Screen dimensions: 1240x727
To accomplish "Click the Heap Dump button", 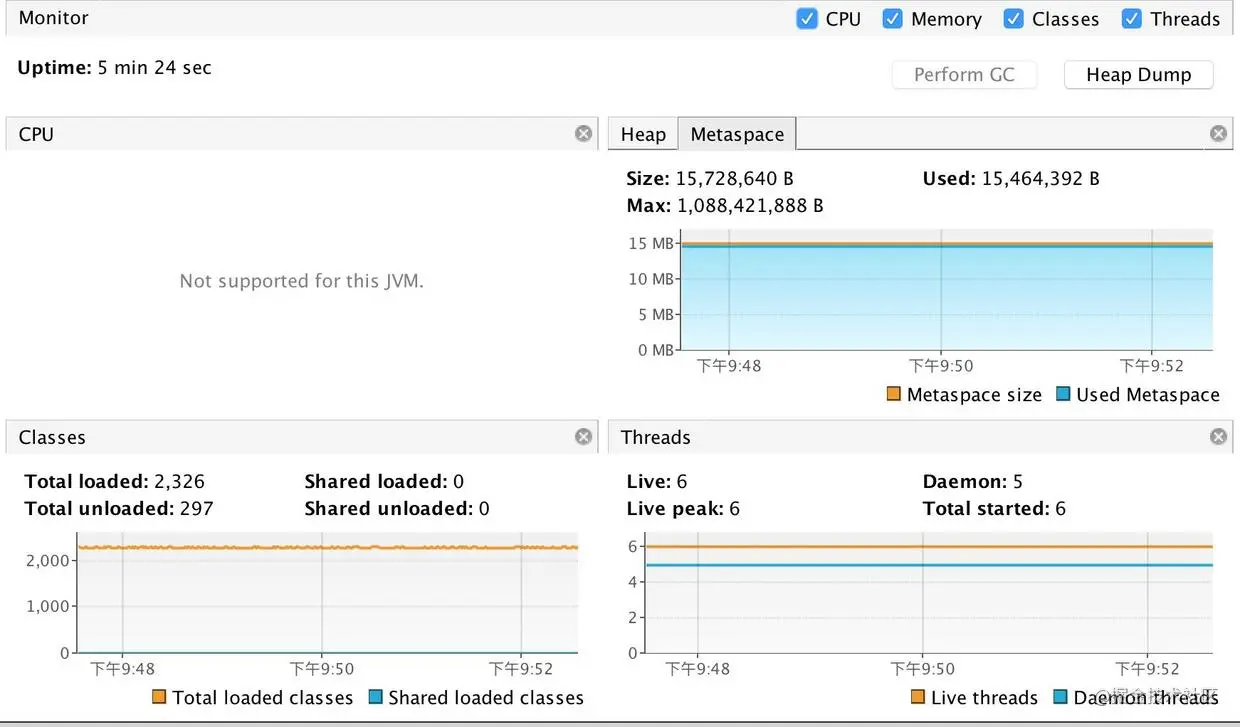I will click(x=1138, y=75).
